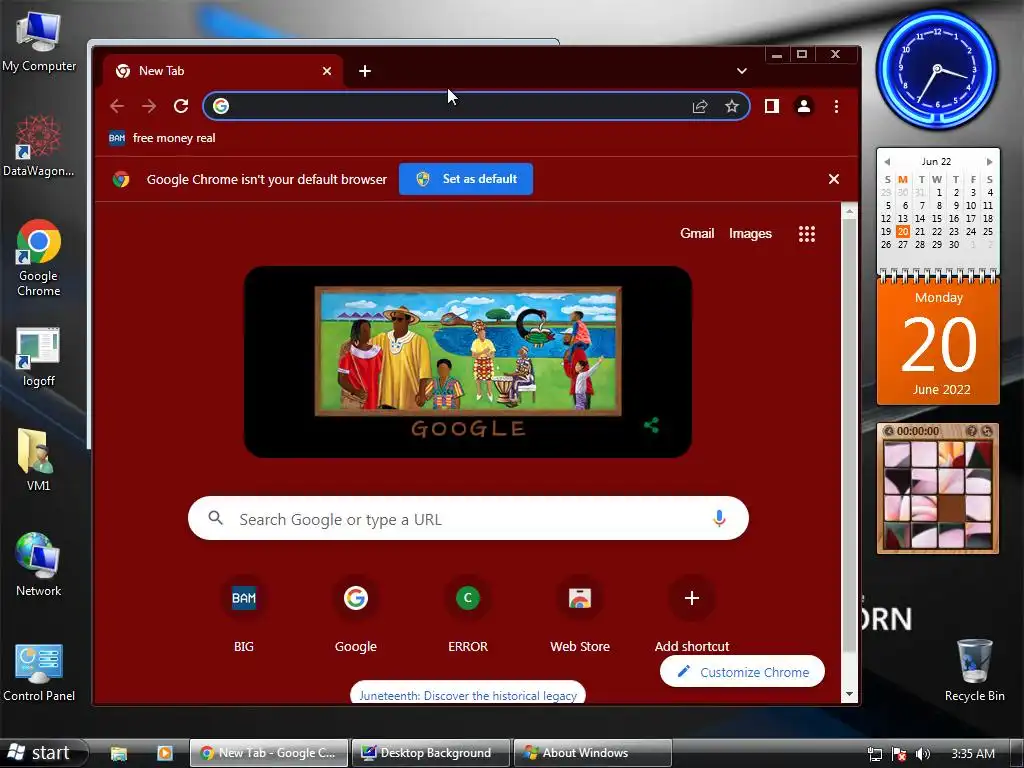Click the Search Google or type a URL box

pos(468,519)
